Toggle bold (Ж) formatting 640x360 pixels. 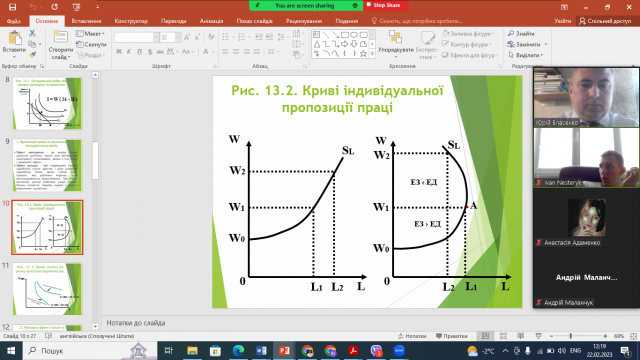(119, 51)
